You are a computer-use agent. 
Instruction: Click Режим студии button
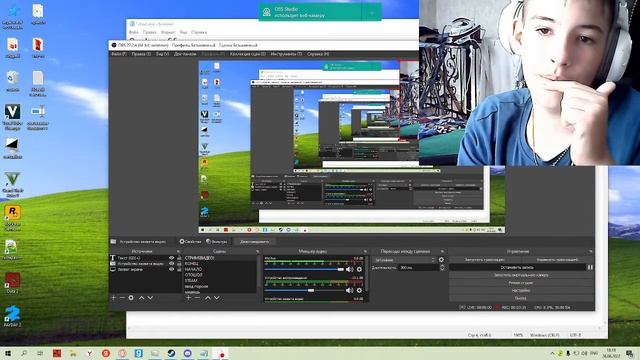point(521,283)
